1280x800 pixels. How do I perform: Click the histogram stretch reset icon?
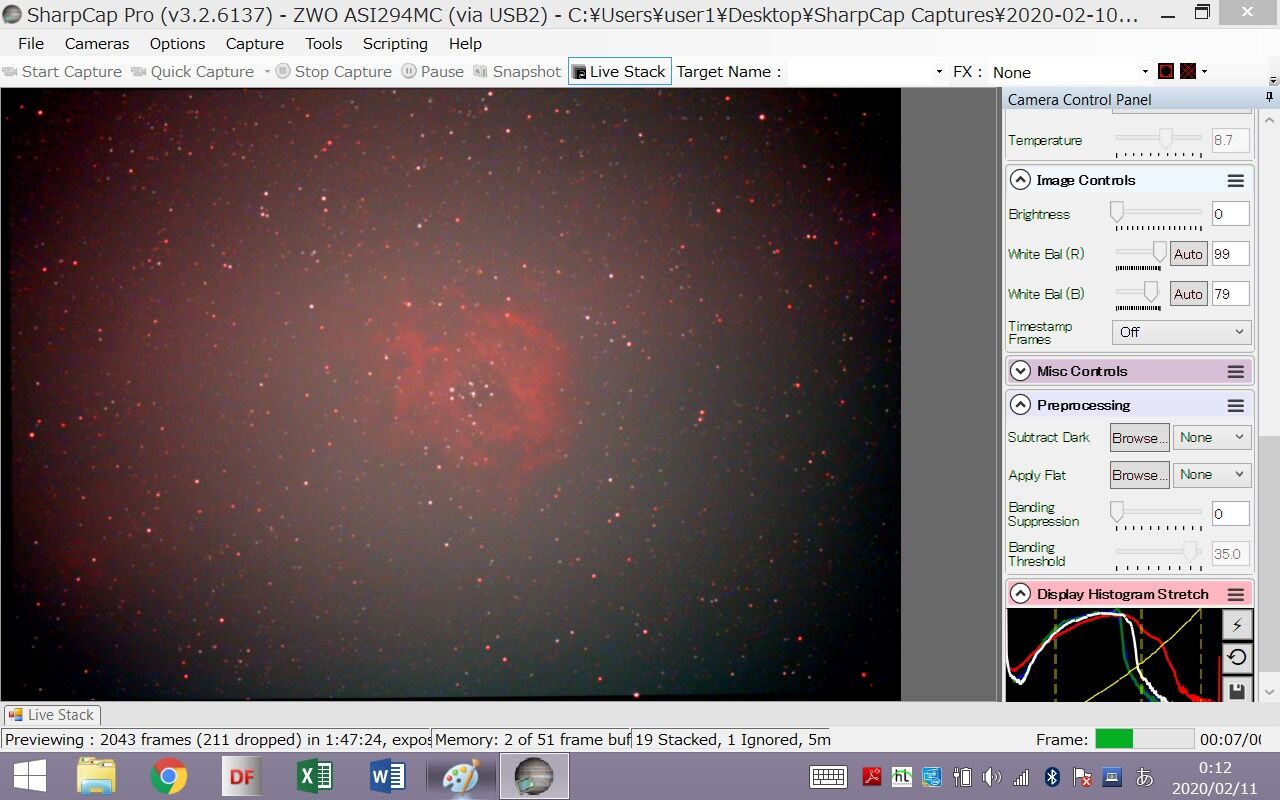[x=1237, y=658]
